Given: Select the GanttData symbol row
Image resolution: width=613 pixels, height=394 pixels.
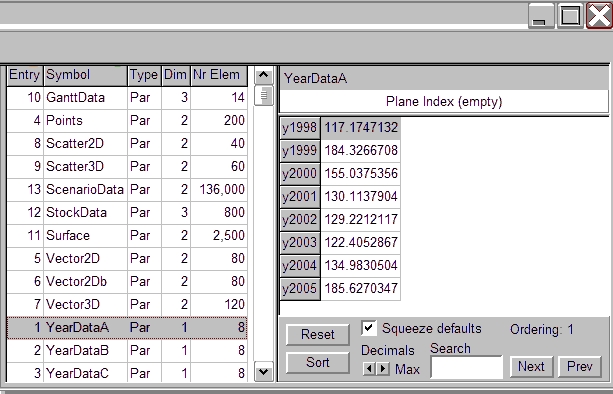Looking at the screenshot, I should (x=127, y=98).
